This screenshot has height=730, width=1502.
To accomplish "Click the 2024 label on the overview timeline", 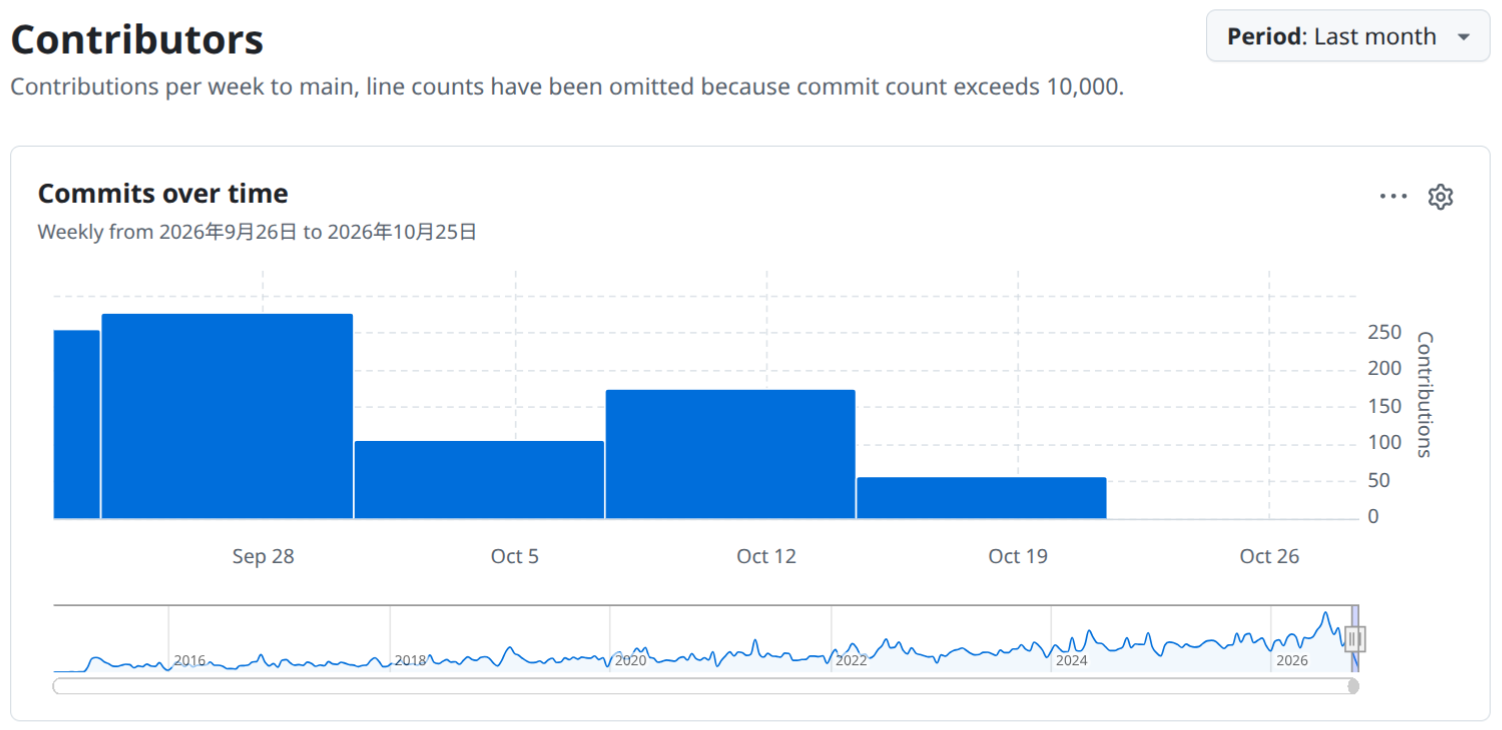I will tap(1071, 661).
